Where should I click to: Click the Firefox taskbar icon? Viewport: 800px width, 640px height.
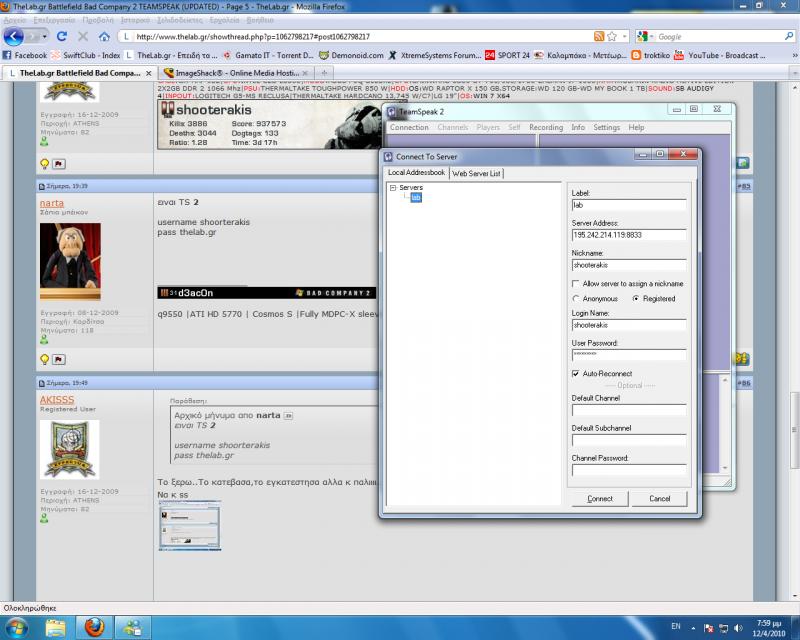click(94, 628)
